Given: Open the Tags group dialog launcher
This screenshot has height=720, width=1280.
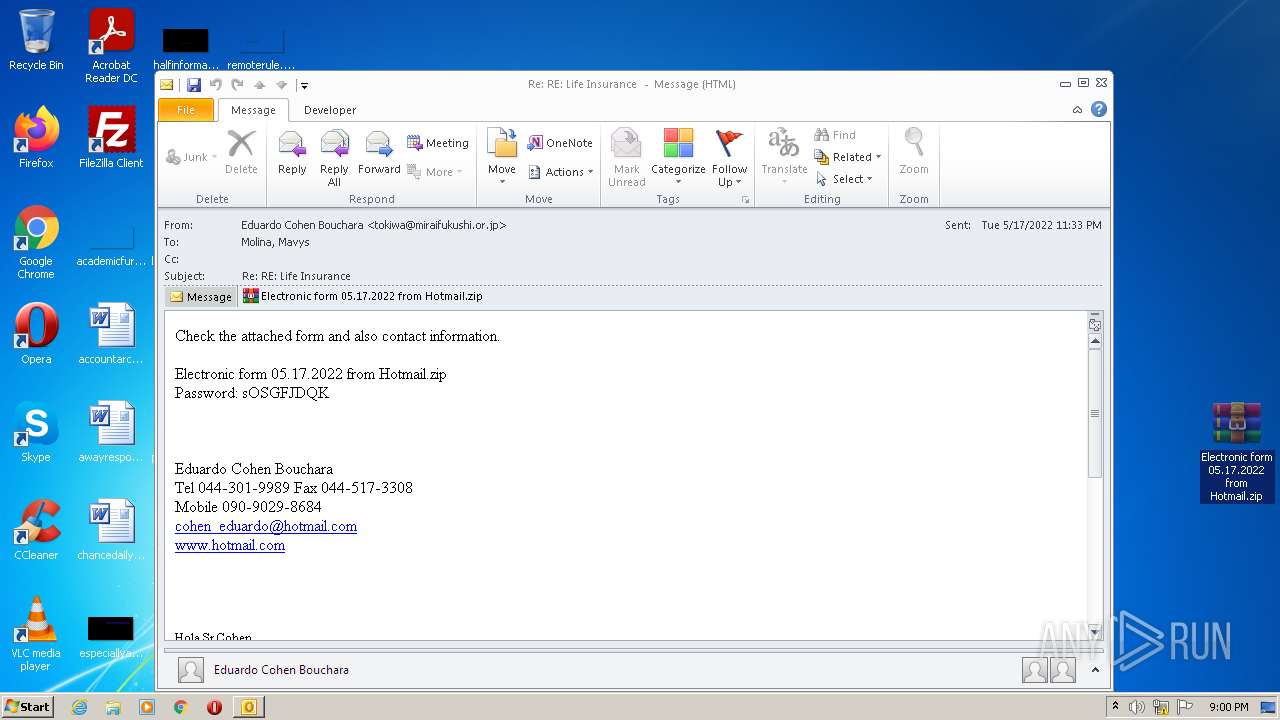Looking at the screenshot, I should (745, 200).
